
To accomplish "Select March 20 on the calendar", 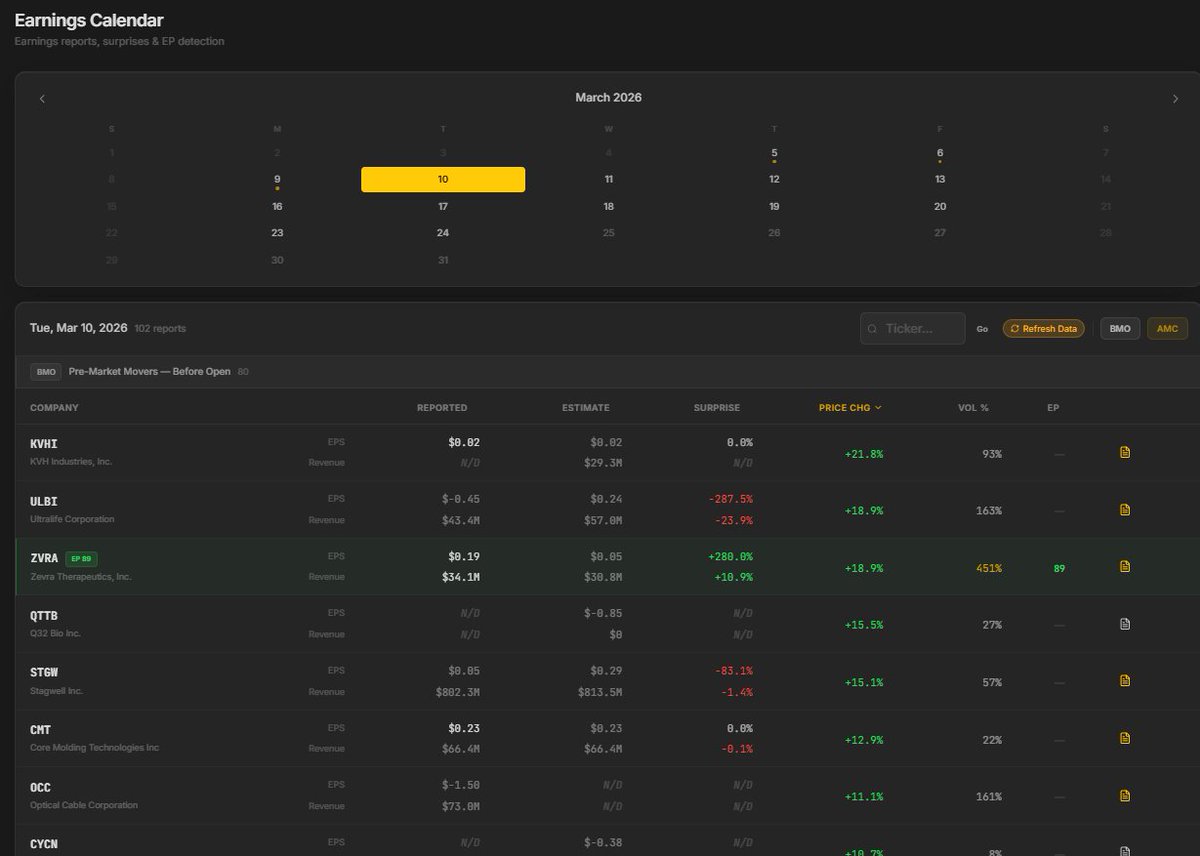I will coord(940,206).
